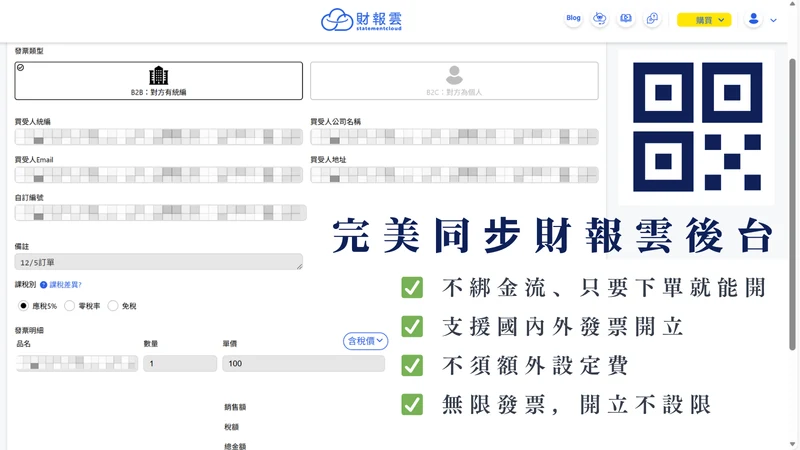The width and height of the screenshot is (800, 450).
Task: Open the 課稅差異? help link
Action: pos(65,285)
